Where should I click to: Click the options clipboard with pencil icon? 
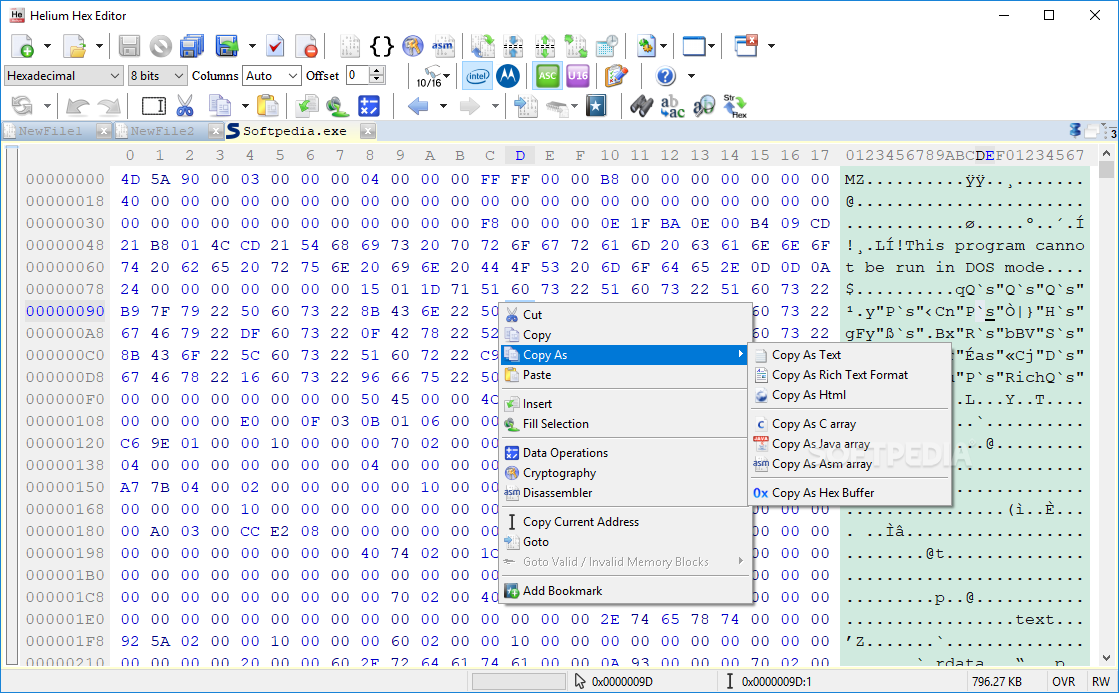pyautogui.click(x=615, y=76)
